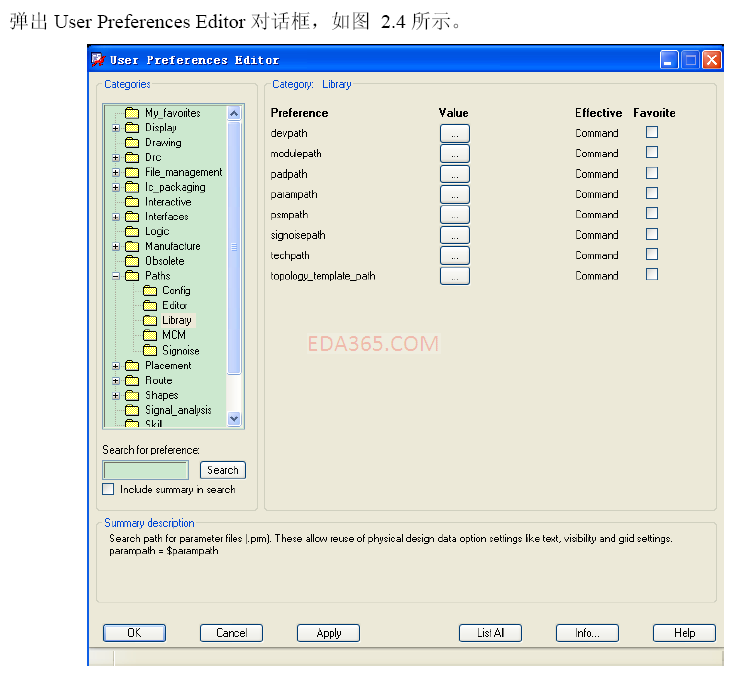Open parampath value browse button
749x688 pixels.
(455, 195)
